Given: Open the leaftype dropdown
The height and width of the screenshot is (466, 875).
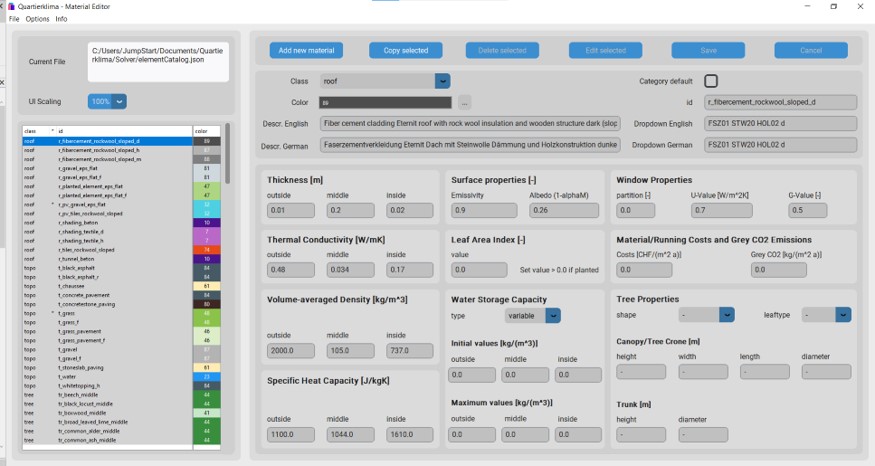Looking at the screenshot, I should [843, 315].
